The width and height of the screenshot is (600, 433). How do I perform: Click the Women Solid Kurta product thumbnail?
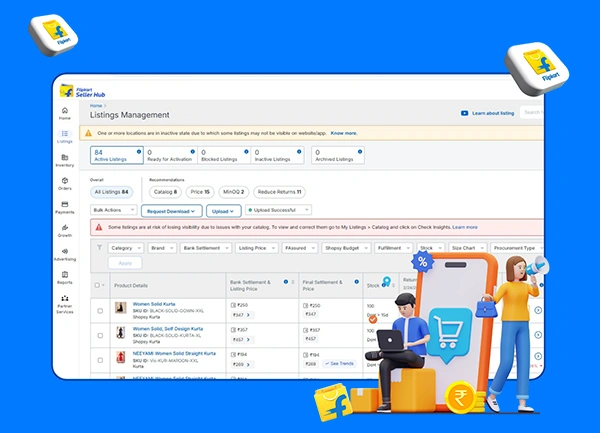(x=121, y=308)
